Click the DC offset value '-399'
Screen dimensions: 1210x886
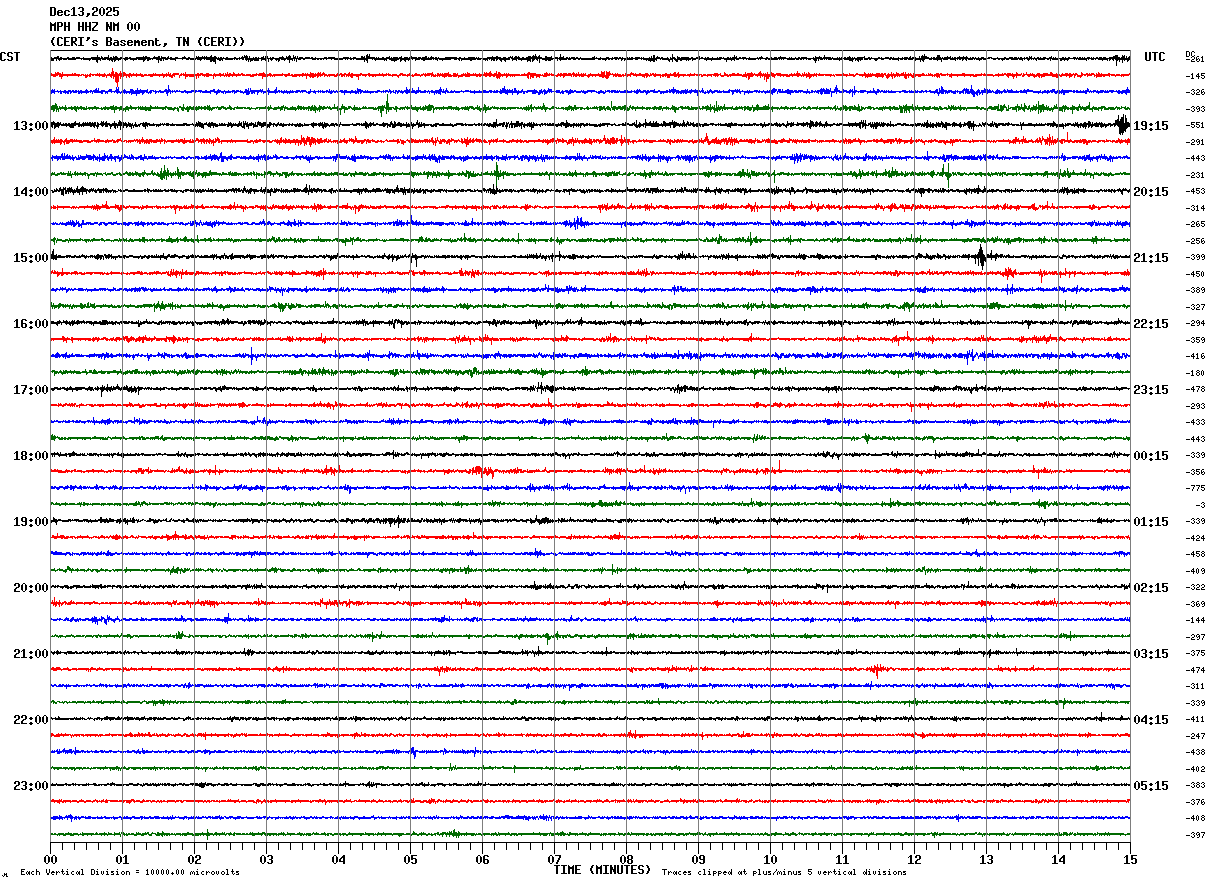click(1195, 258)
